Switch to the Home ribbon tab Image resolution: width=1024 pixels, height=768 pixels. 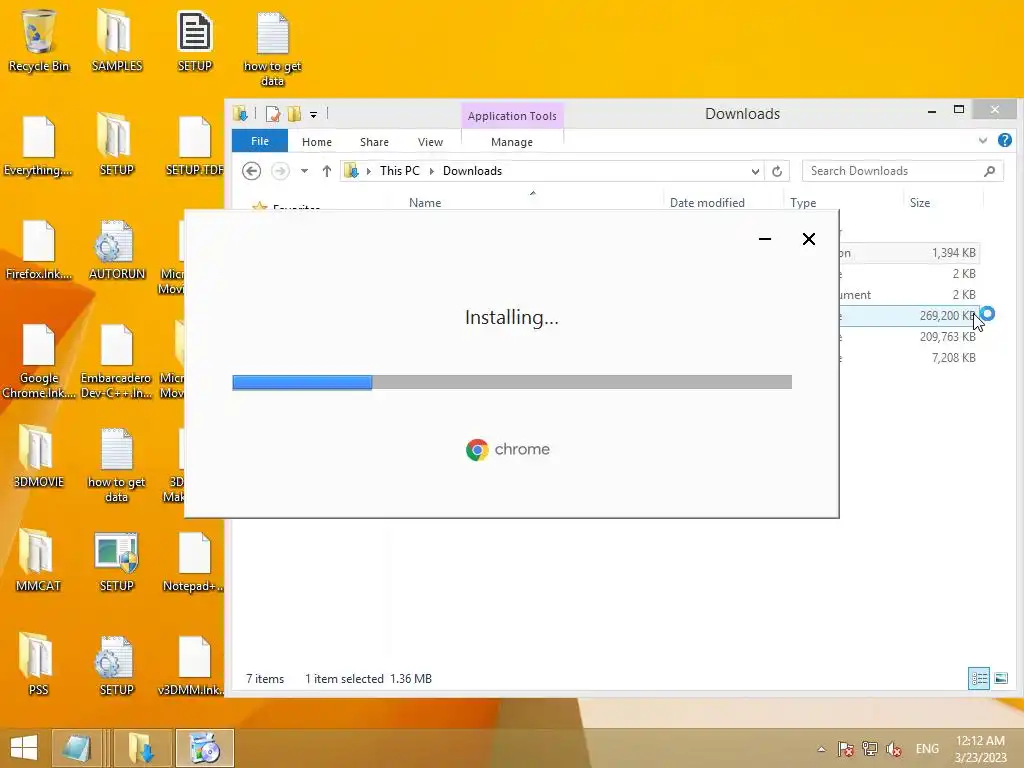pyautogui.click(x=317, y=142)
